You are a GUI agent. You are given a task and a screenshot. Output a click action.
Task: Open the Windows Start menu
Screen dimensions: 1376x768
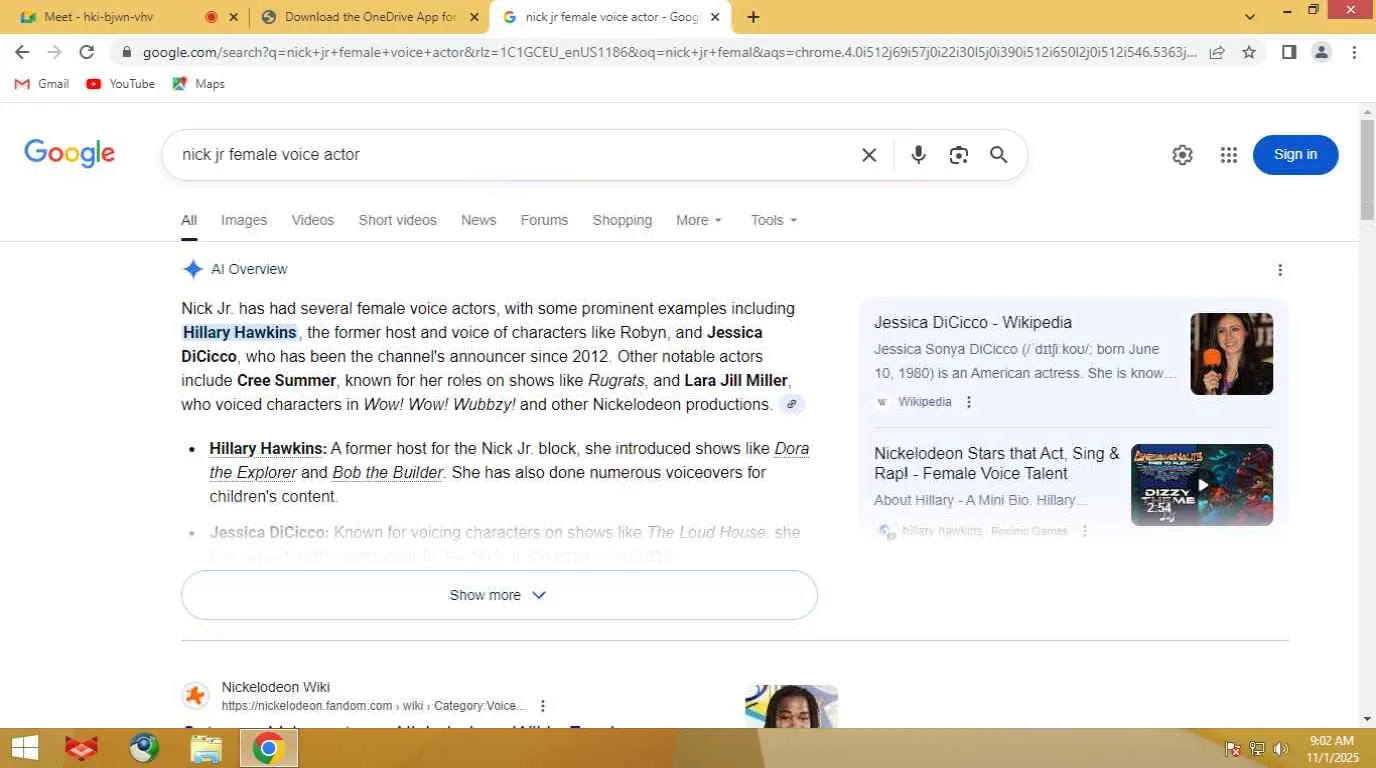24,748
